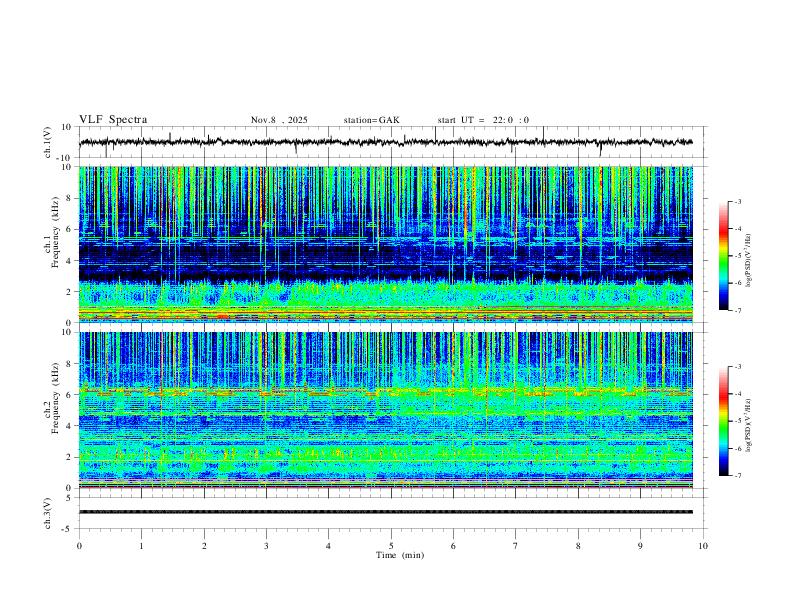
Task: Click time axis tick label "5"
Action: (x=391, y=546)
